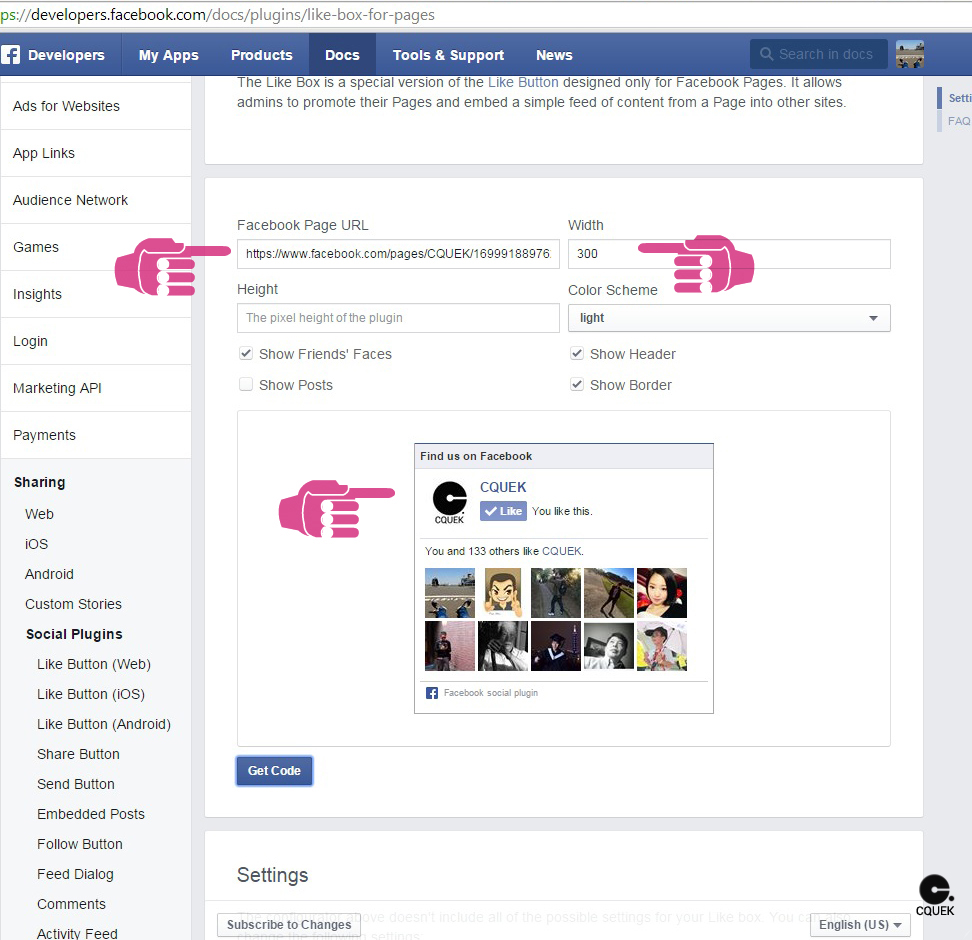
Task: Open Like Button (Android) page
Action: tap(104, 724)
